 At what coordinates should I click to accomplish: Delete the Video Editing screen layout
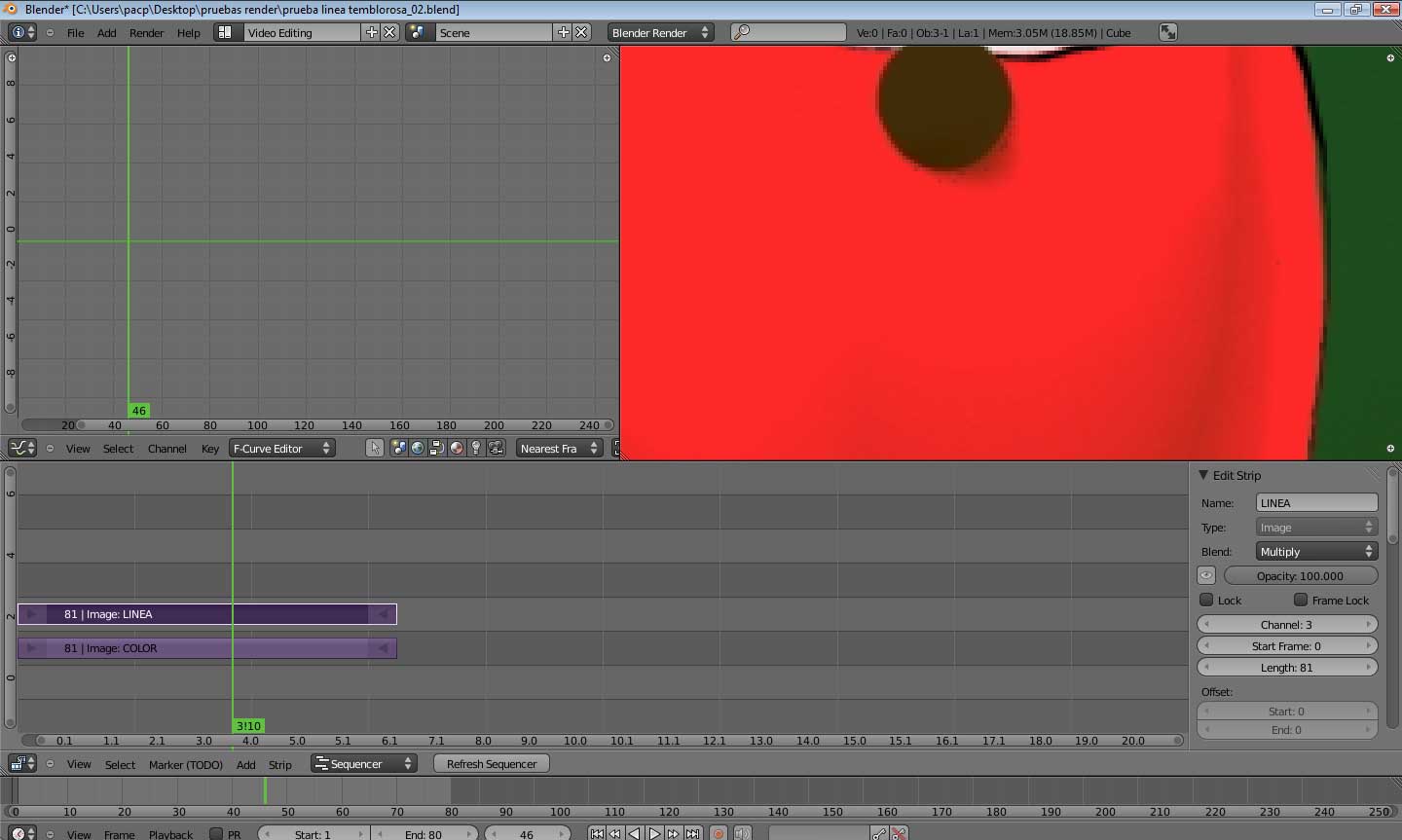click(x=389, y=32)
